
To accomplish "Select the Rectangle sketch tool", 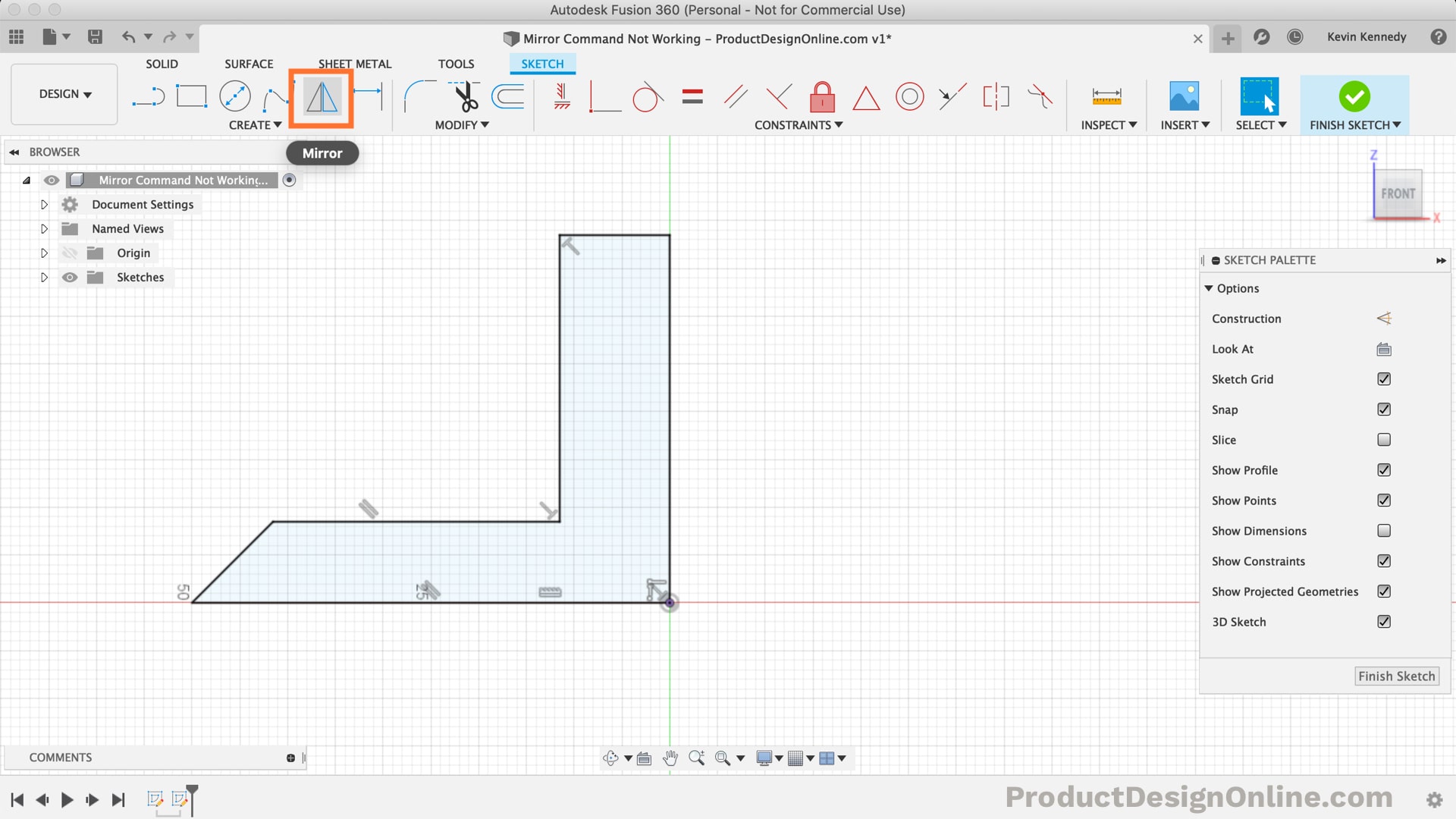I will tap(191, 96).
